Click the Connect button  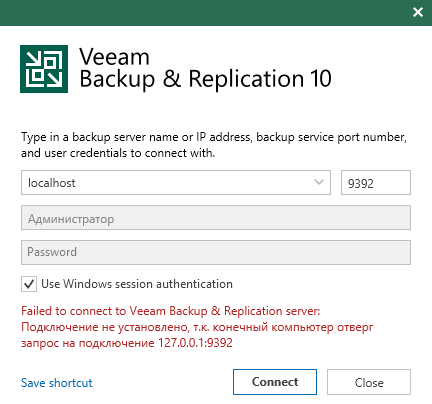tap(275, 382)
